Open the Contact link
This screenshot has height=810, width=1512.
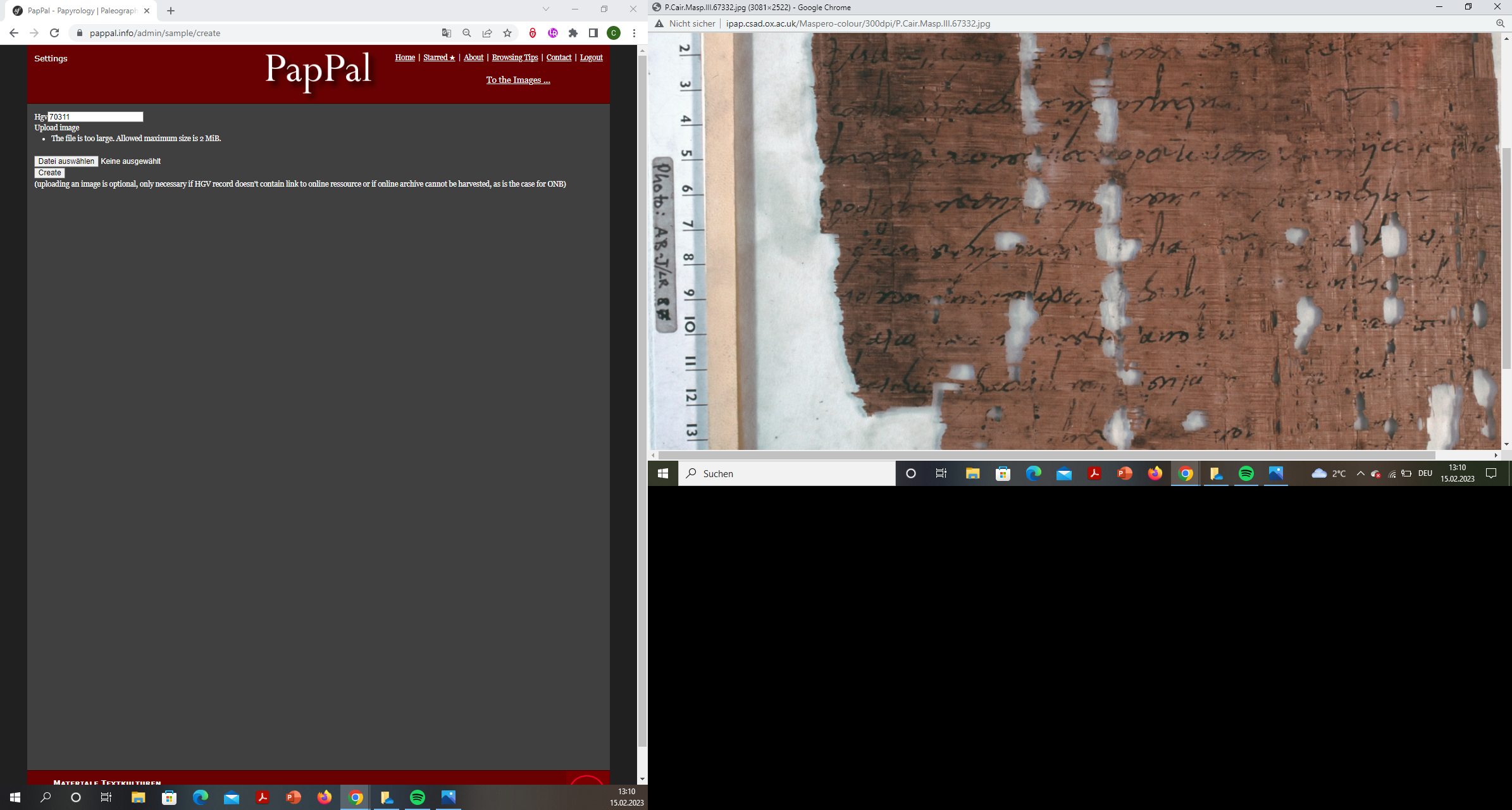pyautogui.click(x=559, y=57)
